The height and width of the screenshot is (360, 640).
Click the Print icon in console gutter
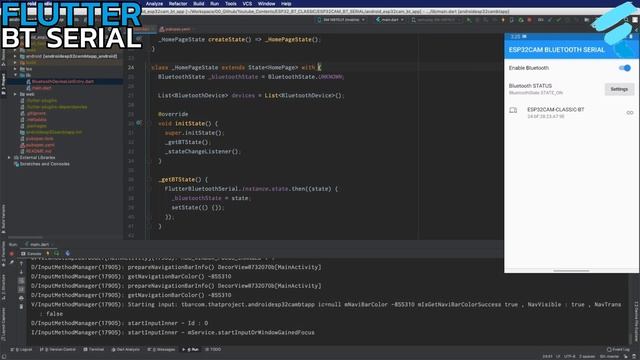[21, 298]
